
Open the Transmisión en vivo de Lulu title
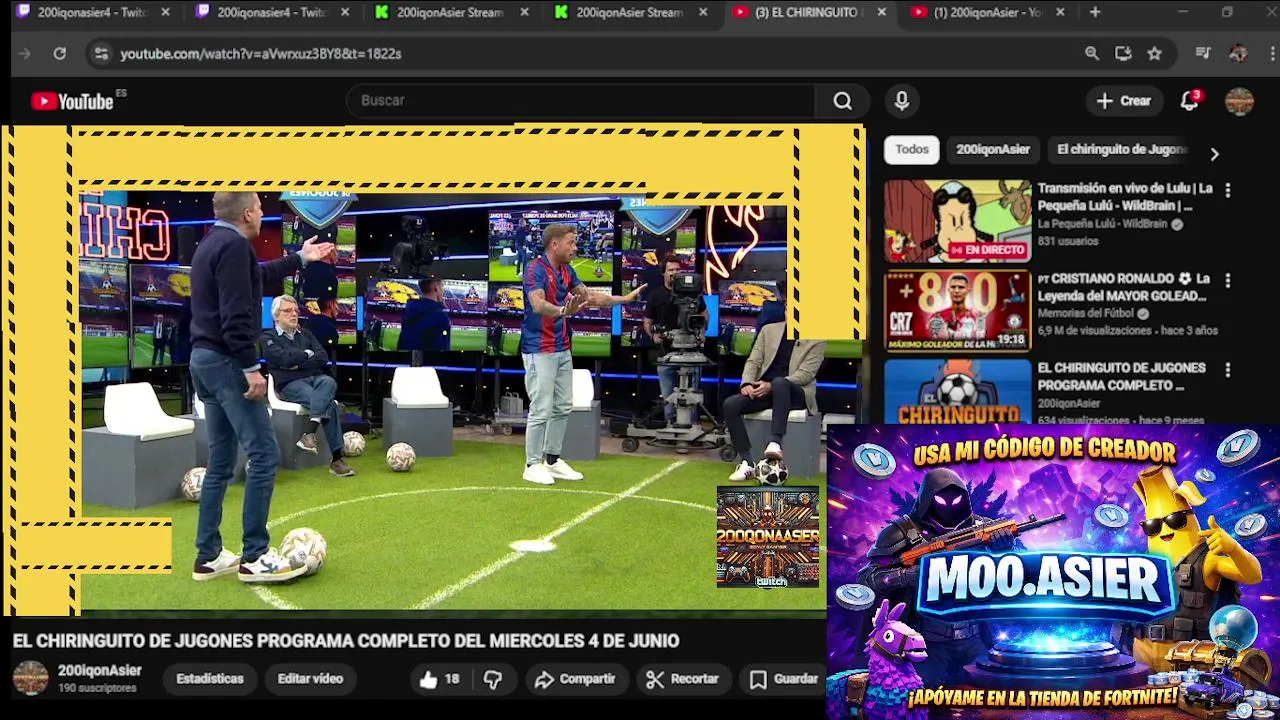1125,197
